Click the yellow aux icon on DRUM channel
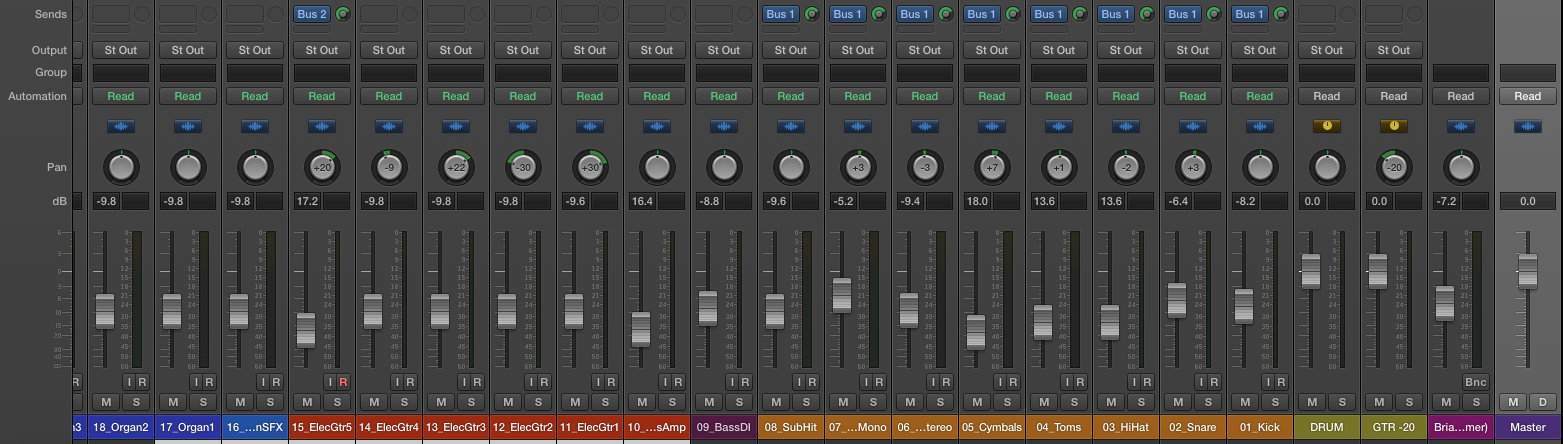 click(1327, 126)
